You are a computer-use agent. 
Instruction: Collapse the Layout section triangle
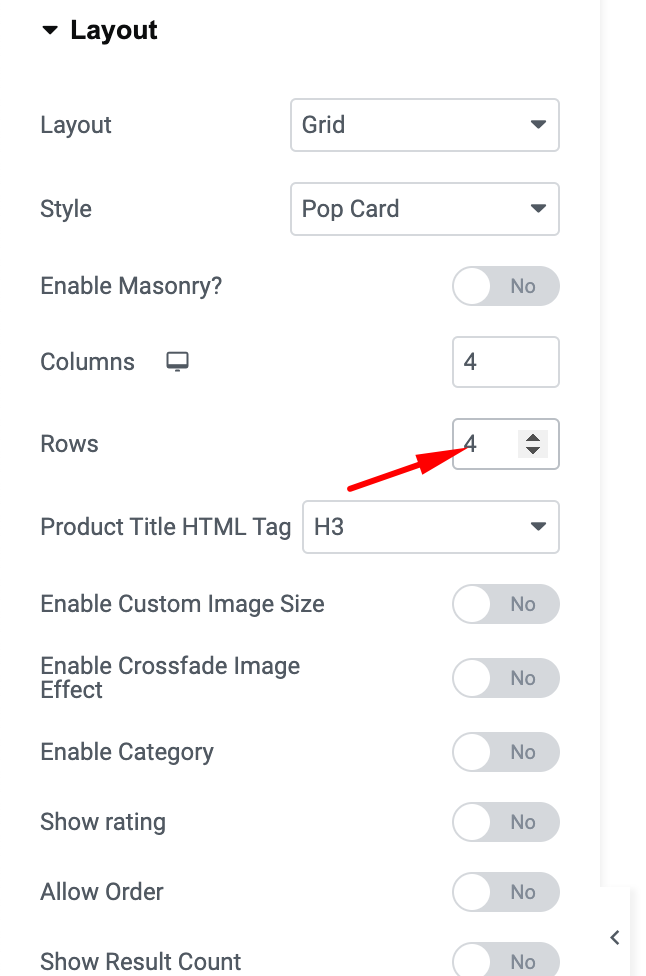[50, 30]
